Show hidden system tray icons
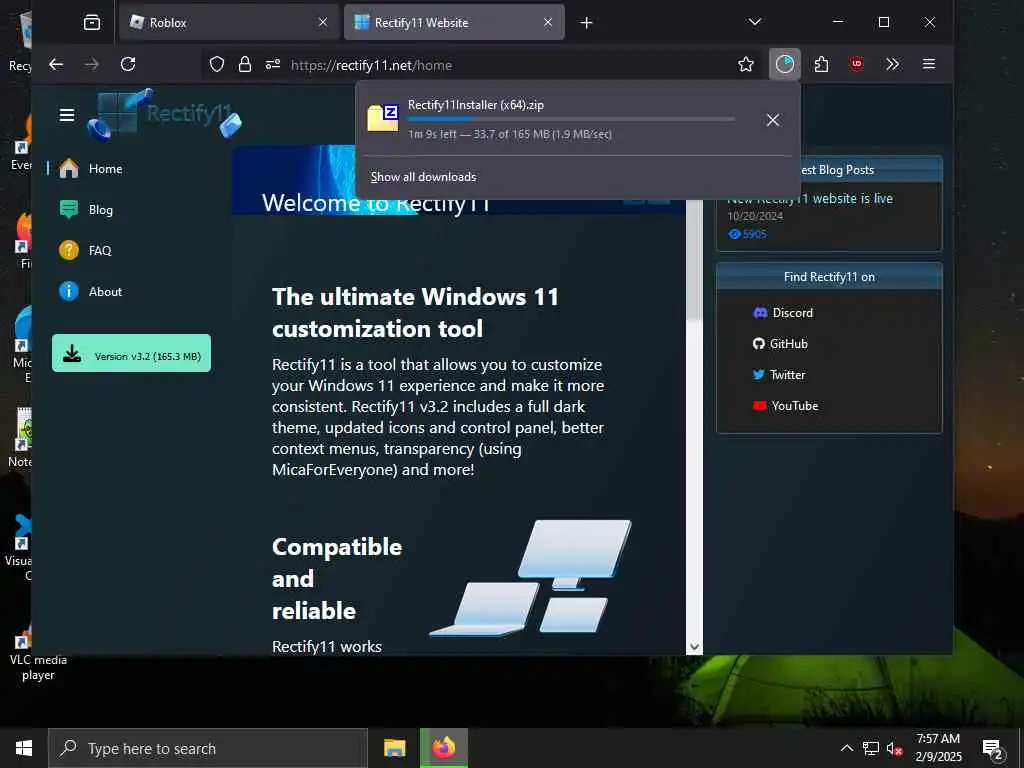The image size is (1024, 768). [846, 748]
